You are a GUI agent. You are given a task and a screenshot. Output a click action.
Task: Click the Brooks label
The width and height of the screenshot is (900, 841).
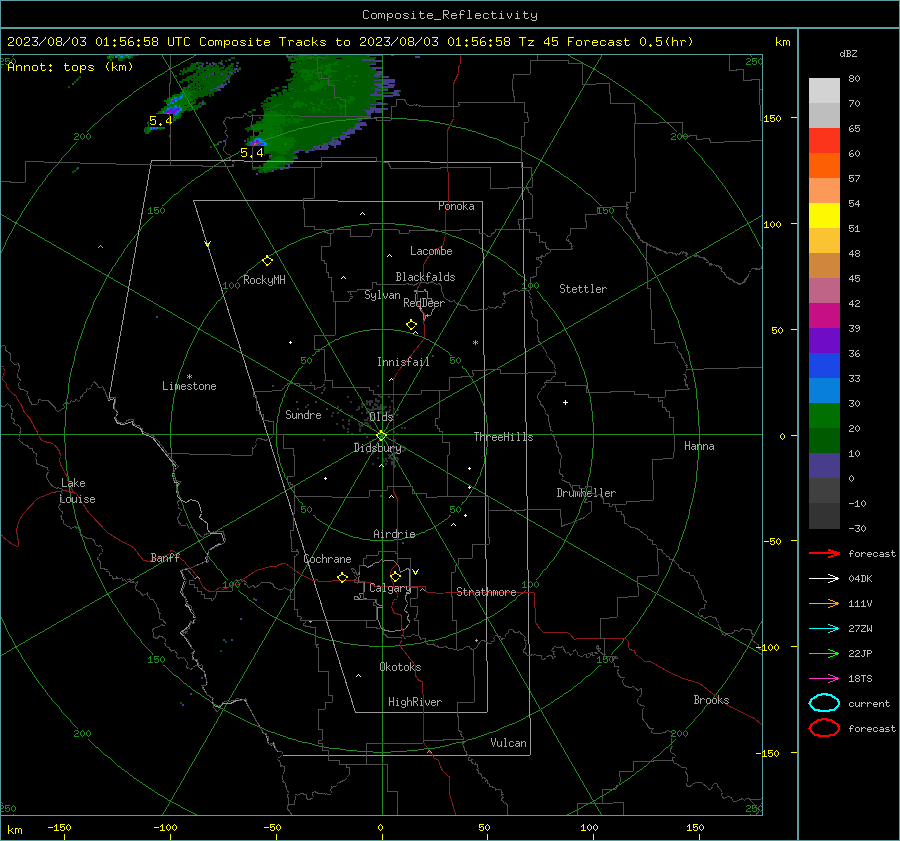pos(711,700)
